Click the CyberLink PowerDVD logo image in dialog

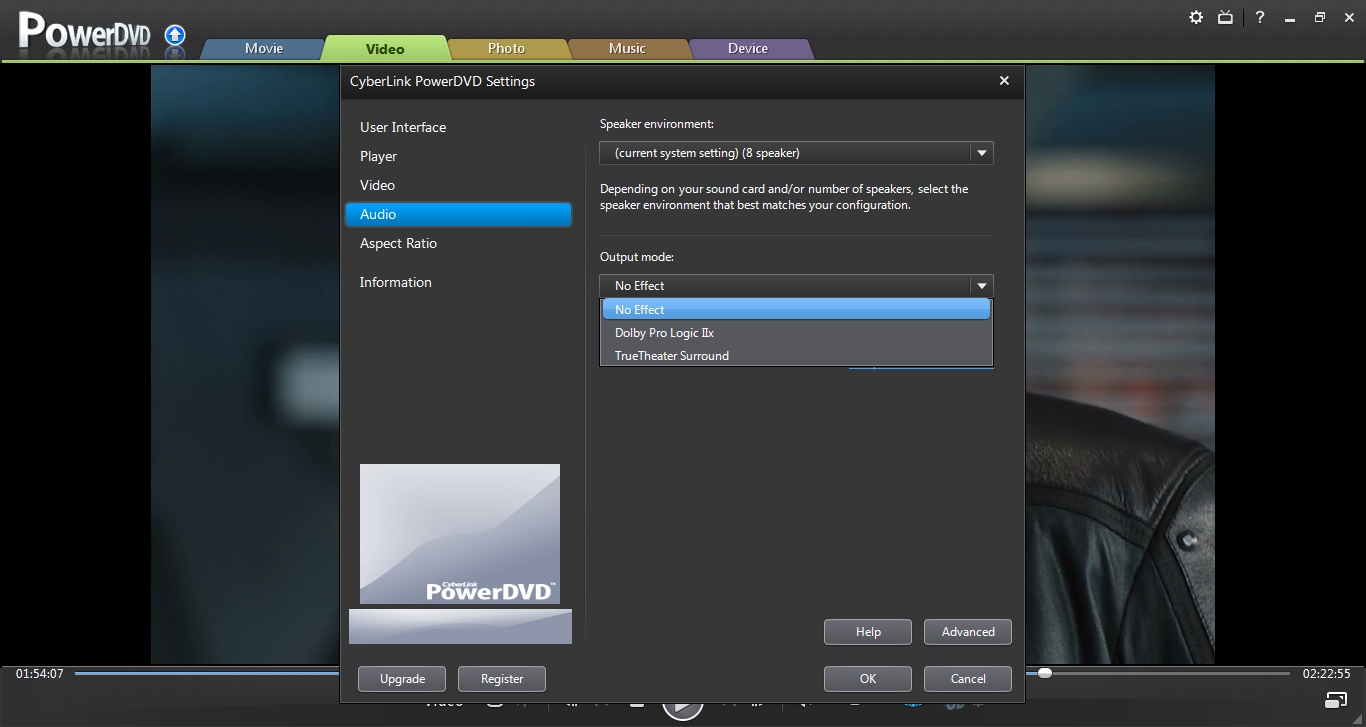point(460,534)
